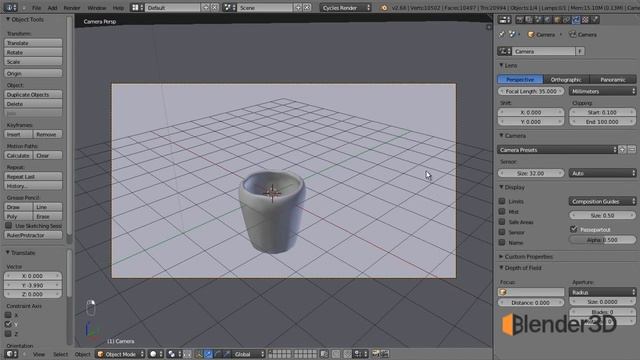Select the Orthographic lens tab
The width and height of the screenshot is (640, 360).
(566, 80)
